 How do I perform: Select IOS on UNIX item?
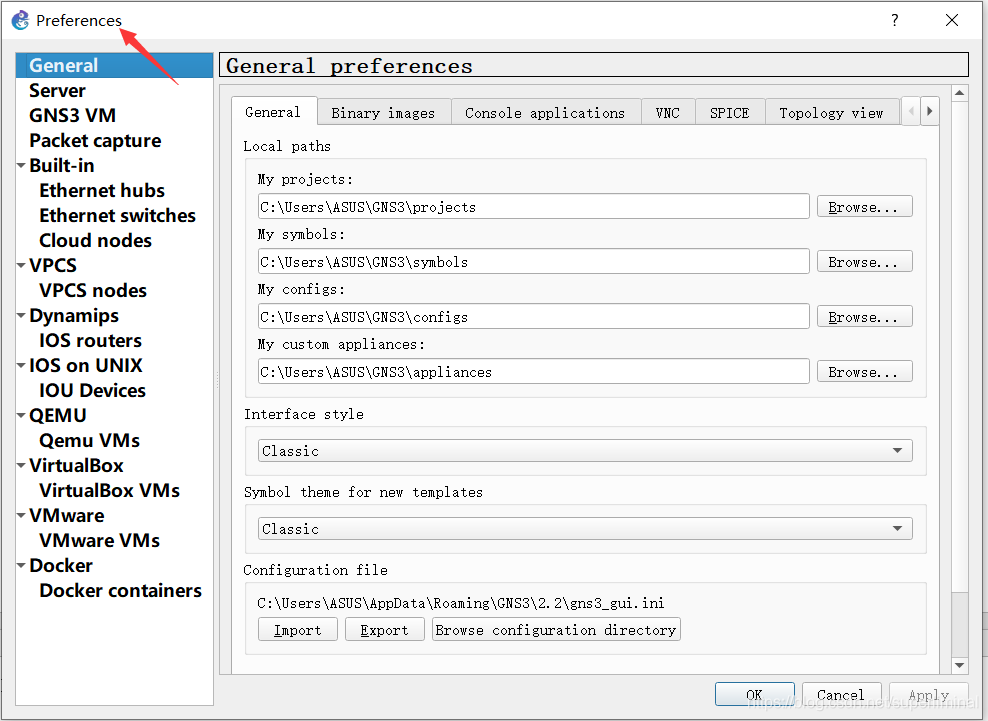pyautogui.click(x=86, y=366)
